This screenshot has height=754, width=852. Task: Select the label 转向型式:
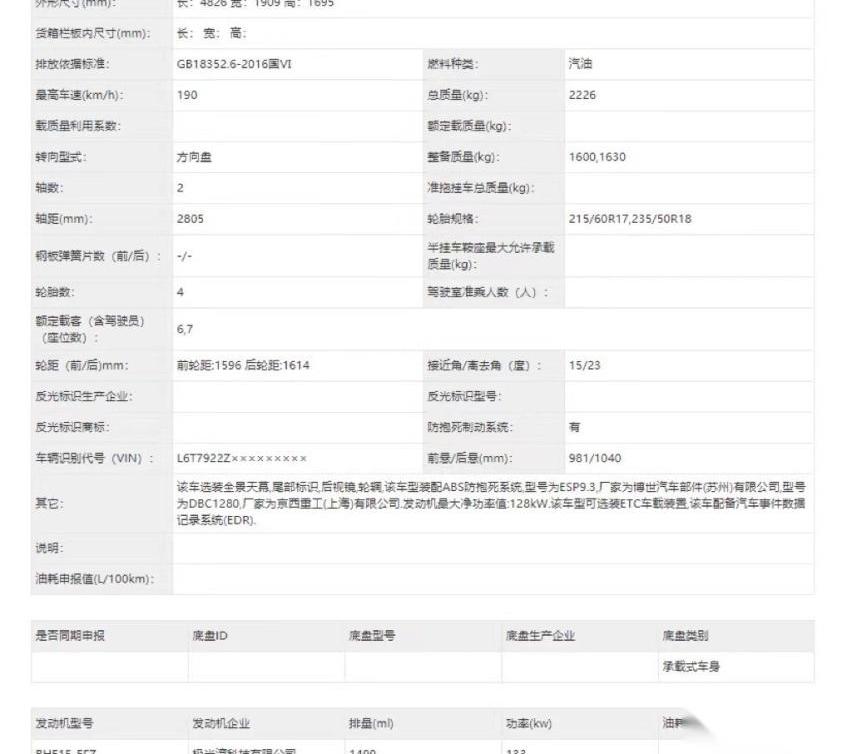point(61,157)
